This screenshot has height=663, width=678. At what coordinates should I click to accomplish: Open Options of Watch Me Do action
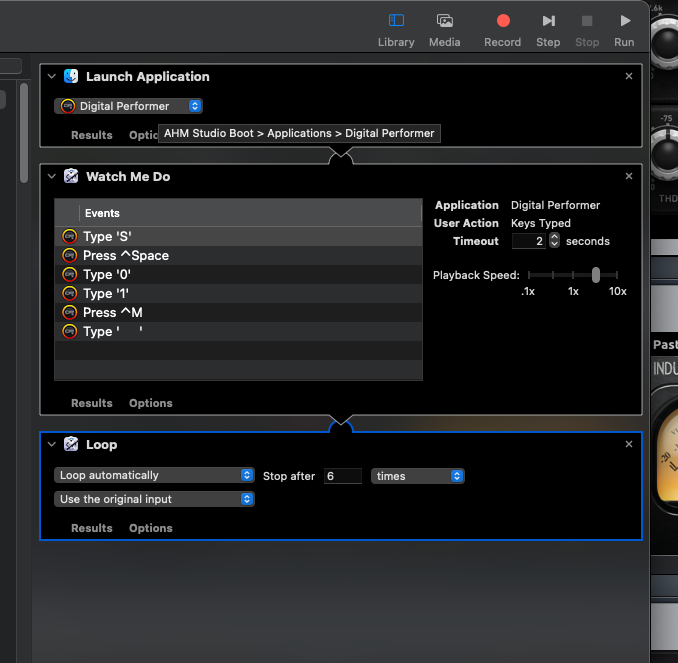151,403
